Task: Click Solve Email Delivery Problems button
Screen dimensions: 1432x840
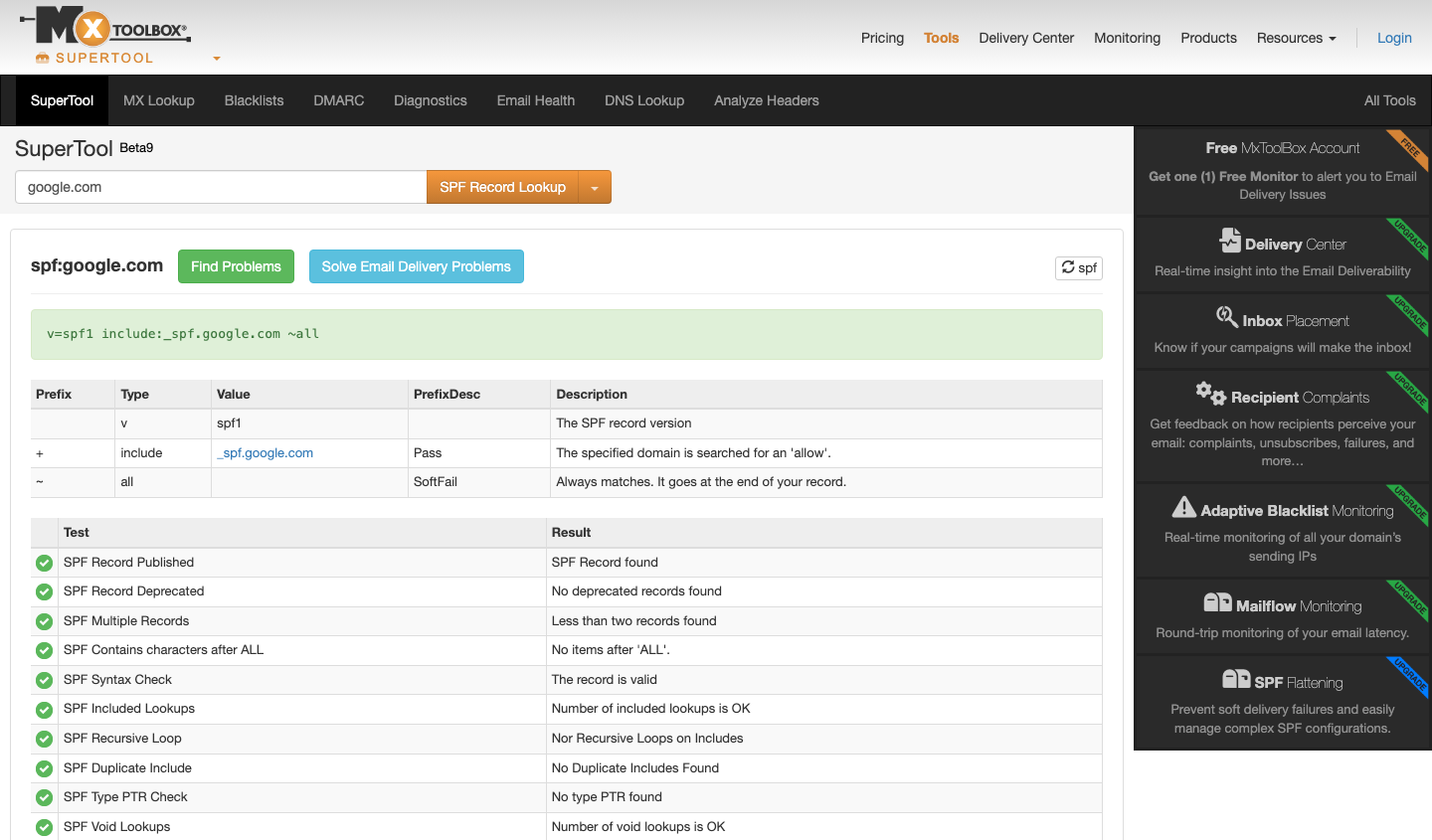Action: [416, 266]
